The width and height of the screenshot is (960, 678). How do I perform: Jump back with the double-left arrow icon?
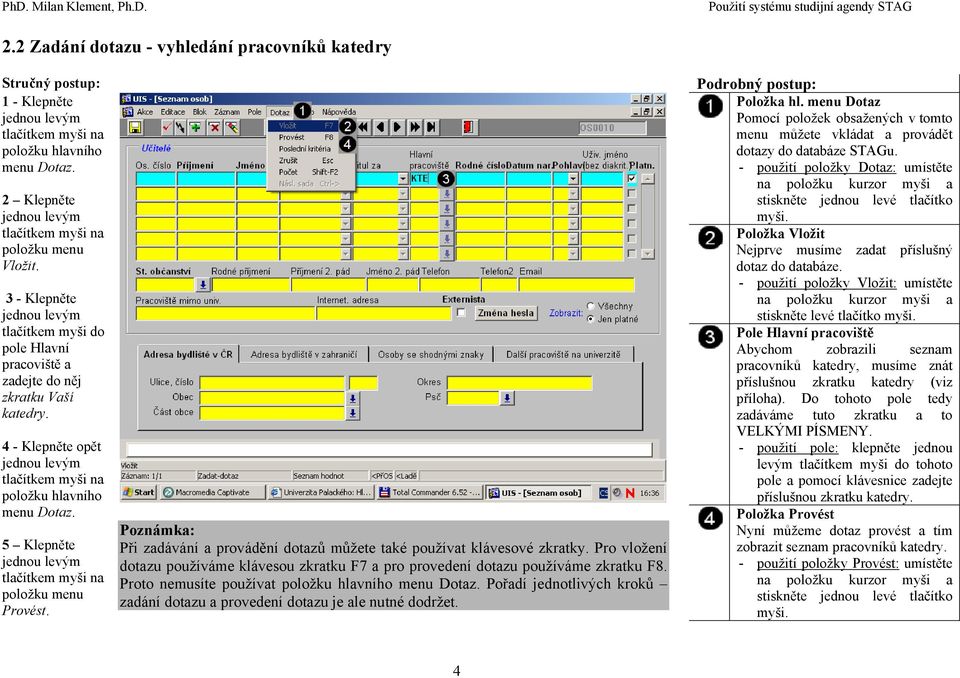[363, 127]
